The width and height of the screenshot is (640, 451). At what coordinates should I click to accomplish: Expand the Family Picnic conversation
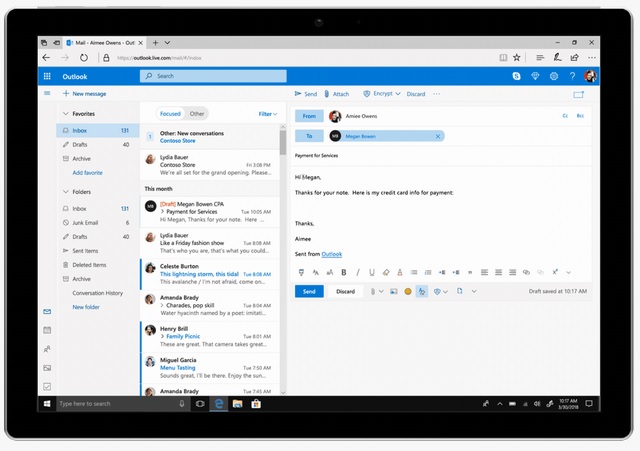[162, 336]
